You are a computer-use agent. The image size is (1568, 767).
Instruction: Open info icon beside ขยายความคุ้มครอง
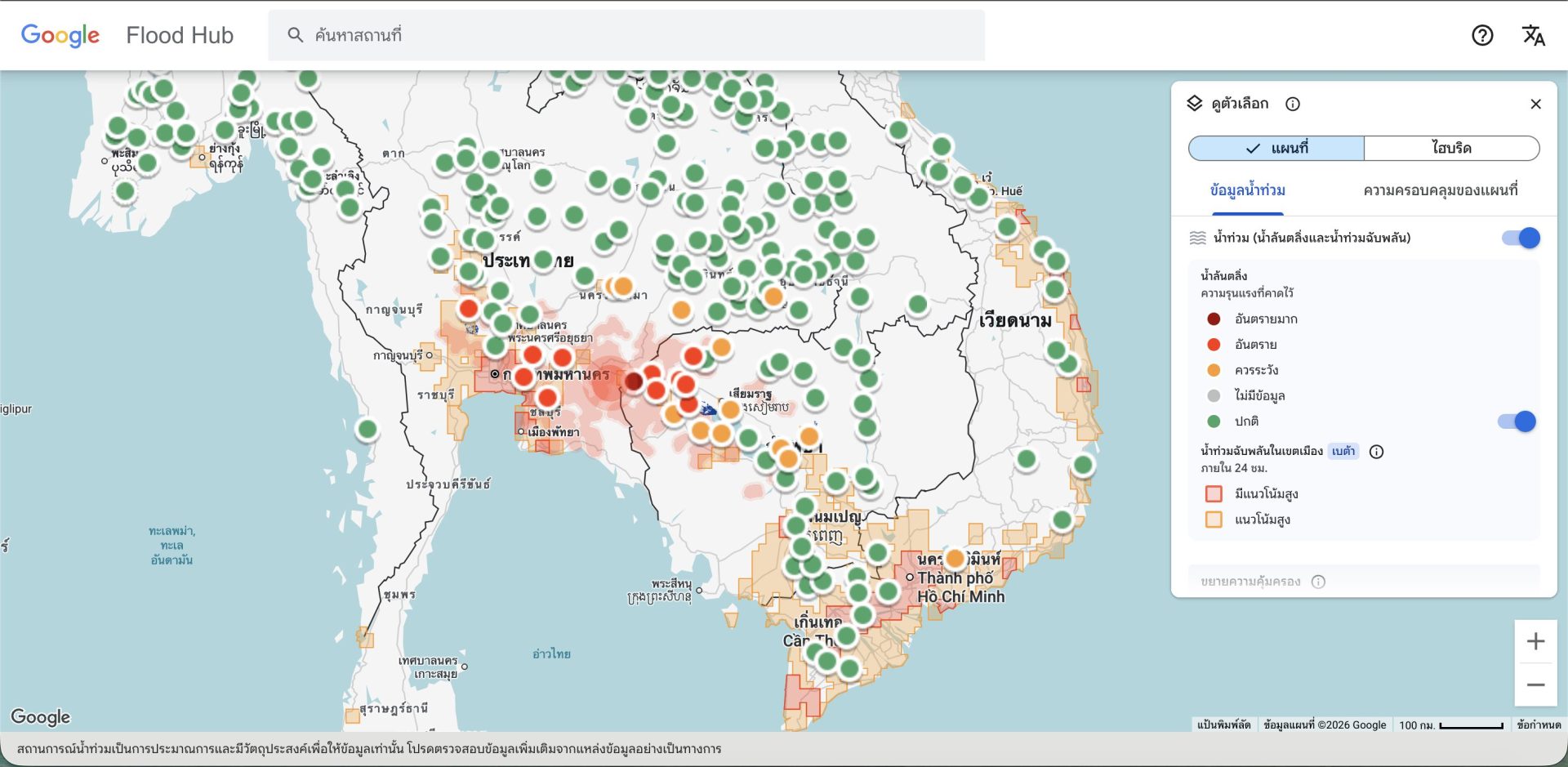coord(1318,582)
